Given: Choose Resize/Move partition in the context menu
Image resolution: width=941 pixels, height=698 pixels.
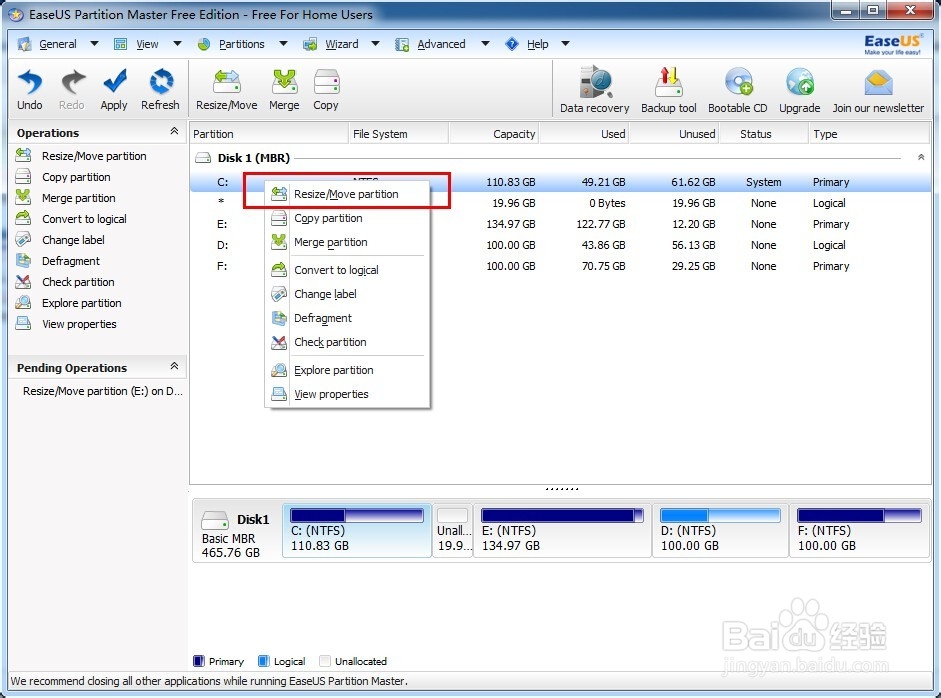Looking at the screenshot, I should tap(347, 194).
